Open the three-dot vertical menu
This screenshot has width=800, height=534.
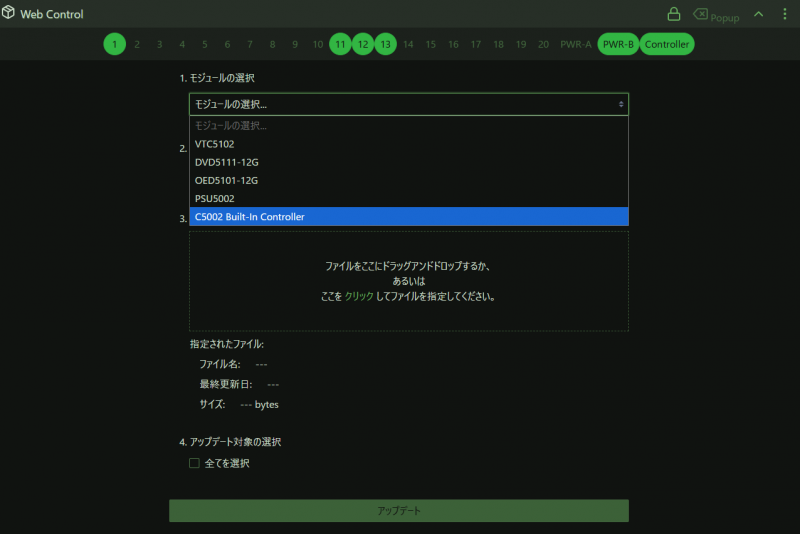click(x=785, y=15)
